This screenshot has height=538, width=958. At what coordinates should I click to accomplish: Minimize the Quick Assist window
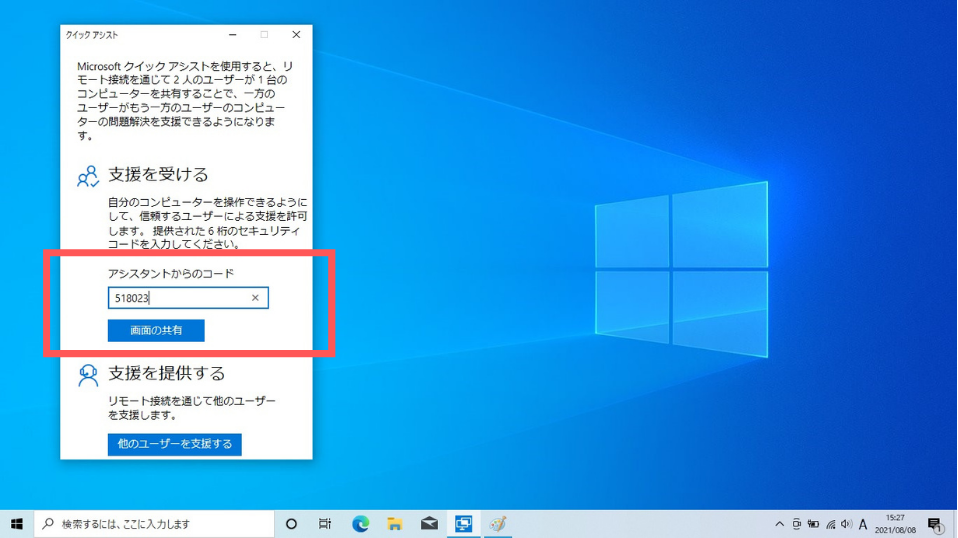point(232,35)
